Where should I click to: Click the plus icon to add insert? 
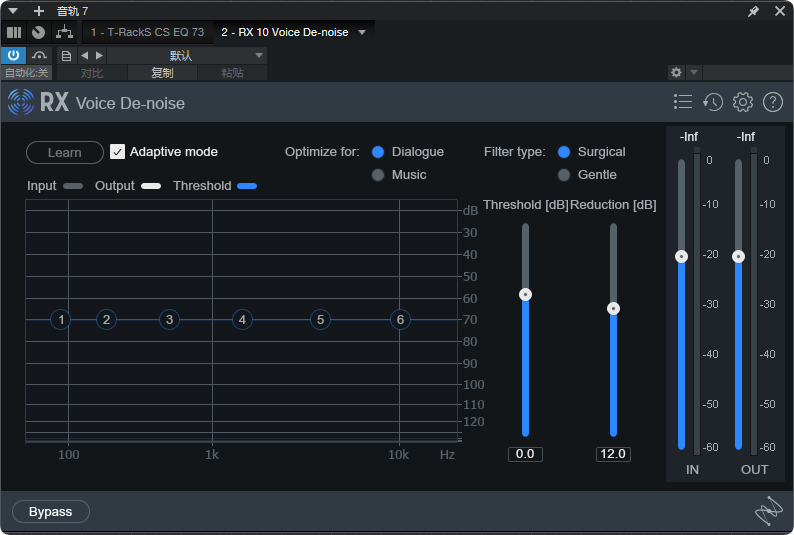tap(38, 11)
